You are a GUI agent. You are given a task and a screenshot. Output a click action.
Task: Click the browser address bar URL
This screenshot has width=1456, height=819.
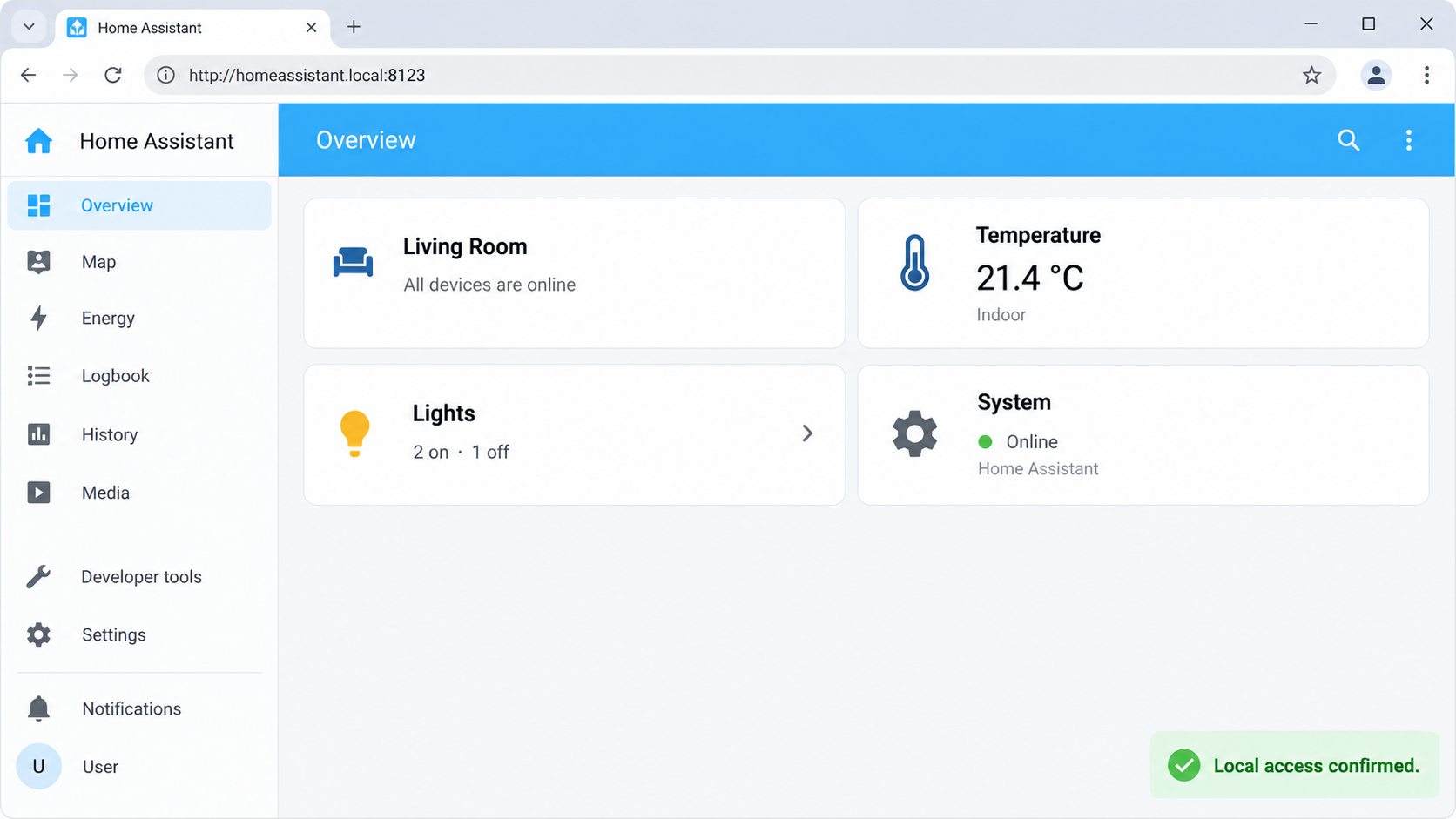pyautogui.click(x=307, y=76)
